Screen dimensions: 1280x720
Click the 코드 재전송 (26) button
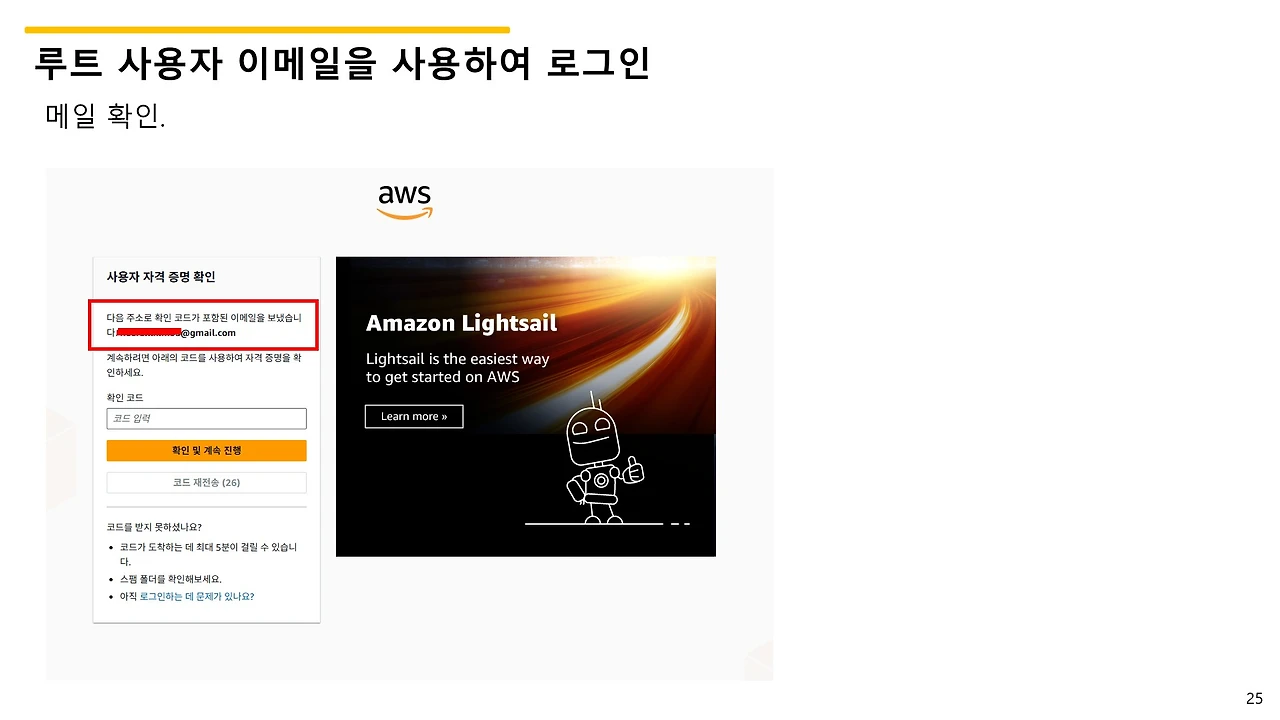pos(206,483)
